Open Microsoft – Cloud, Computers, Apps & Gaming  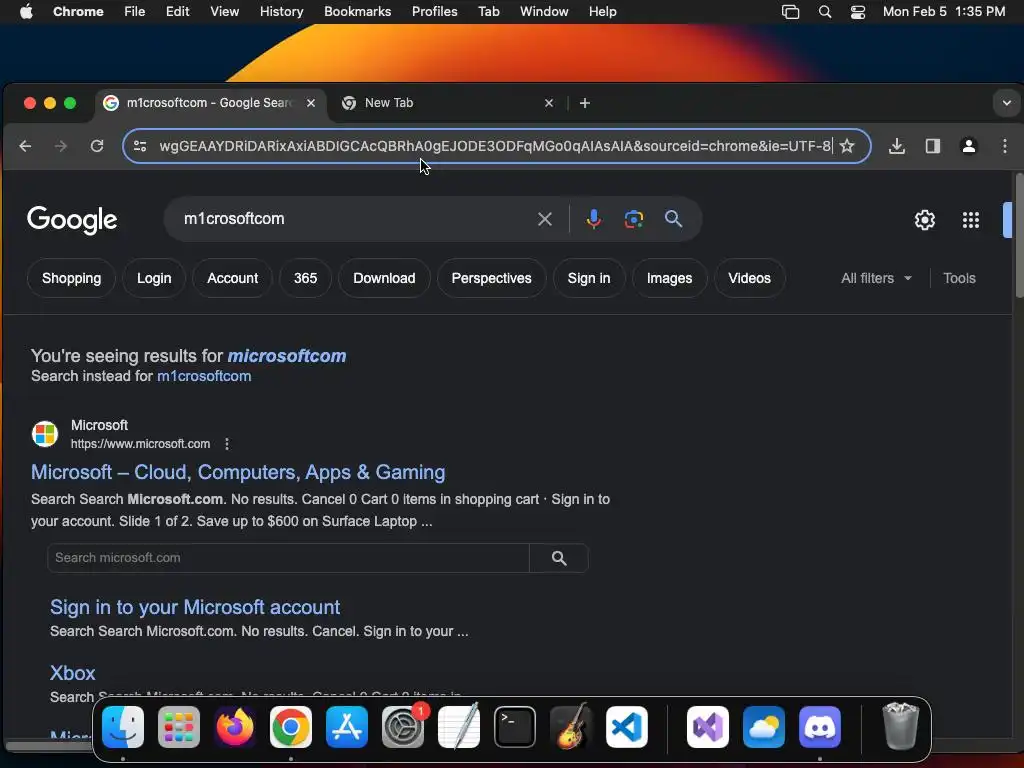[238, 472]
